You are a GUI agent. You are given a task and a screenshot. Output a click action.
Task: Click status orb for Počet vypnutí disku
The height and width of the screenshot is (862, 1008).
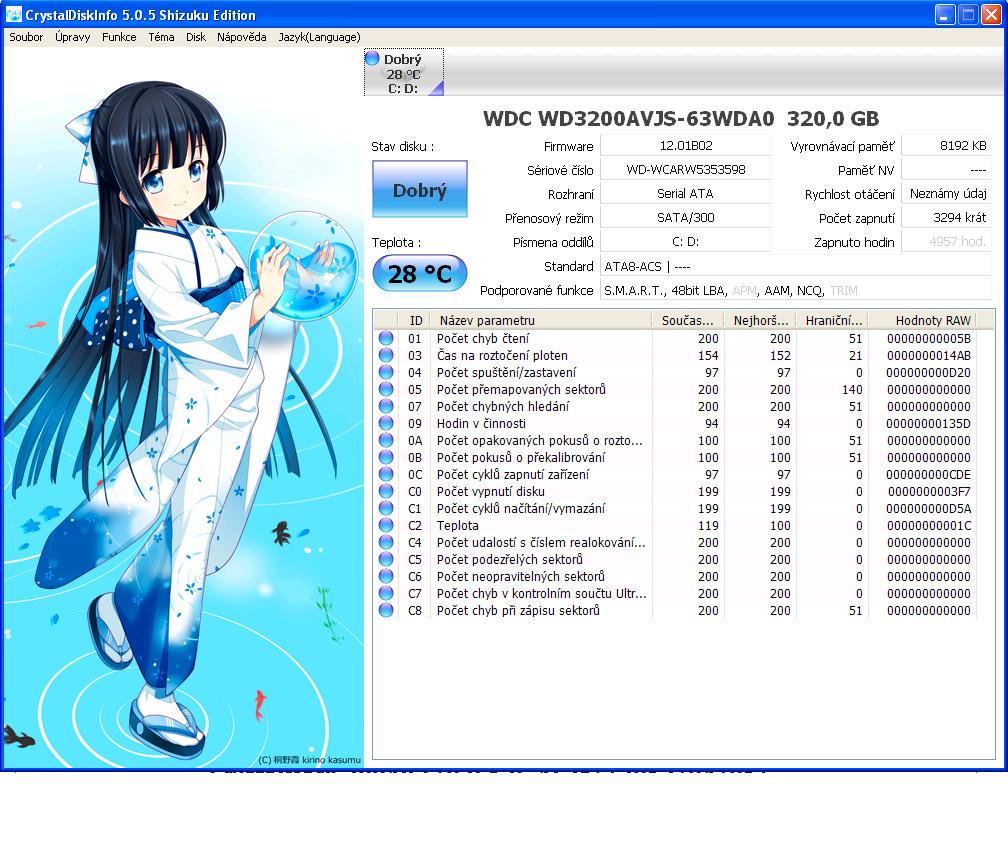(x=386, y=492)
